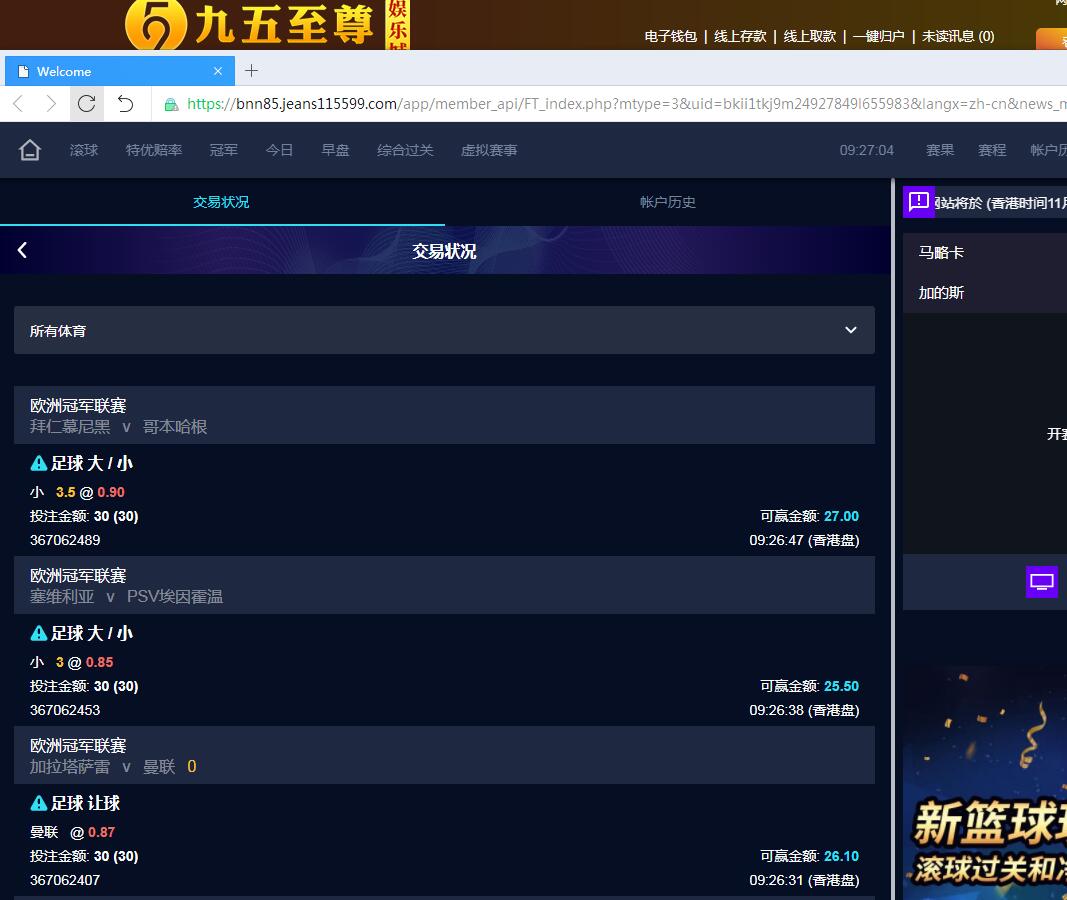This screenshot has width=1067, height=900.
Task: Click the 加拉塔萨雷 v 曼联 match header
Action: click(444, 756)
